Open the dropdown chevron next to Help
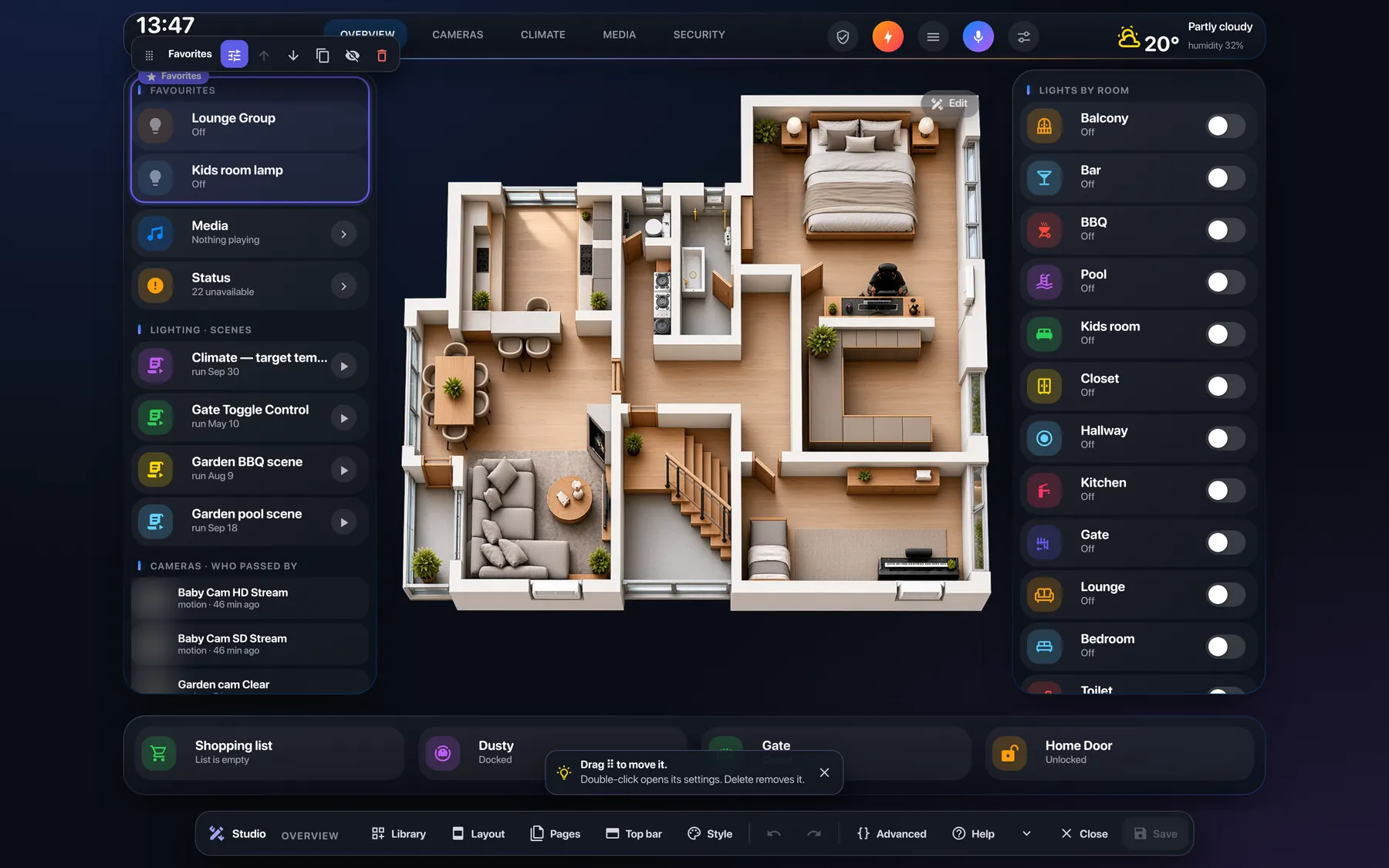The image size is (1389, 868). pyautogui.click(x=1026, y=833)
